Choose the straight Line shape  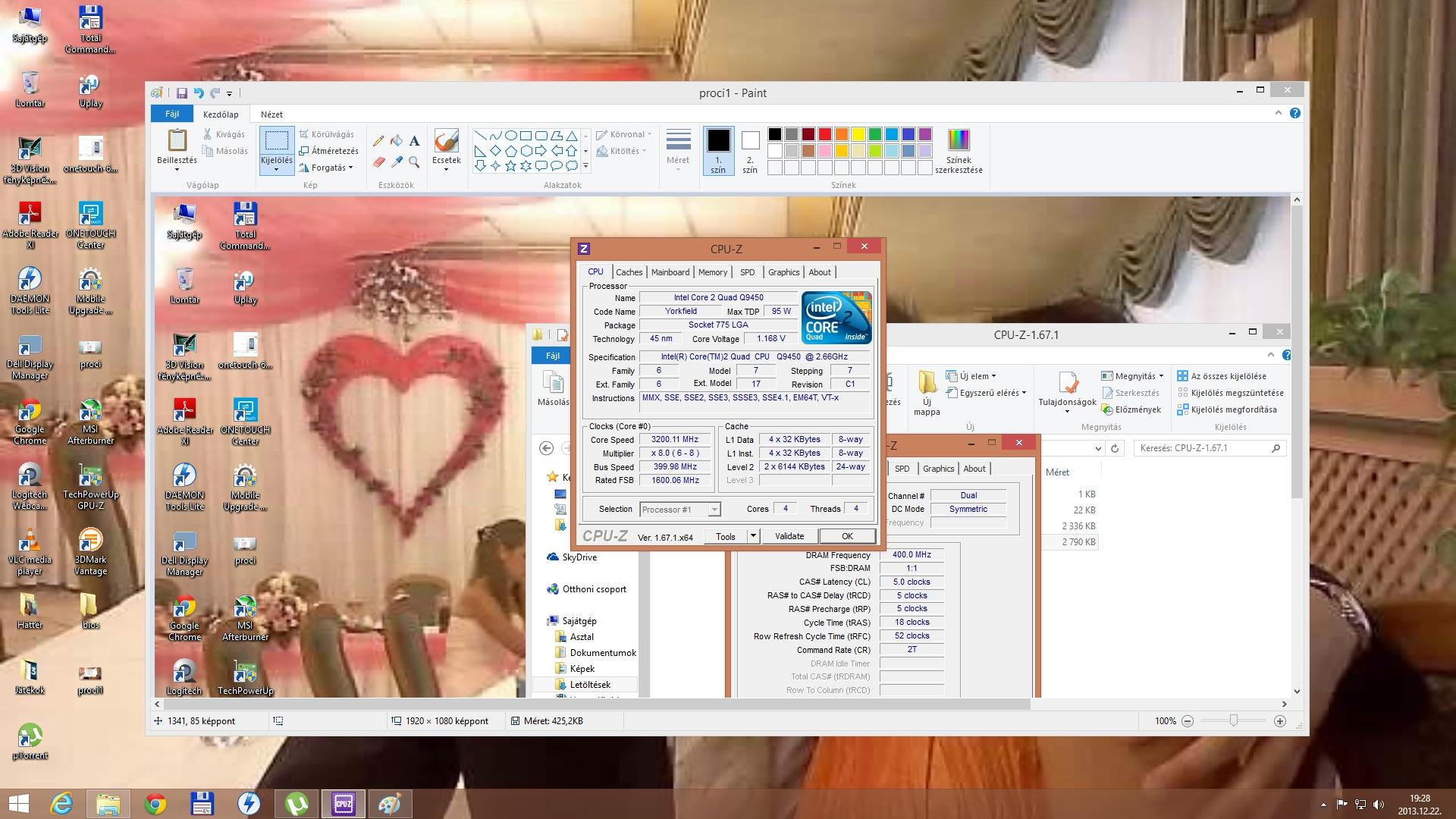tap(480, 136)
